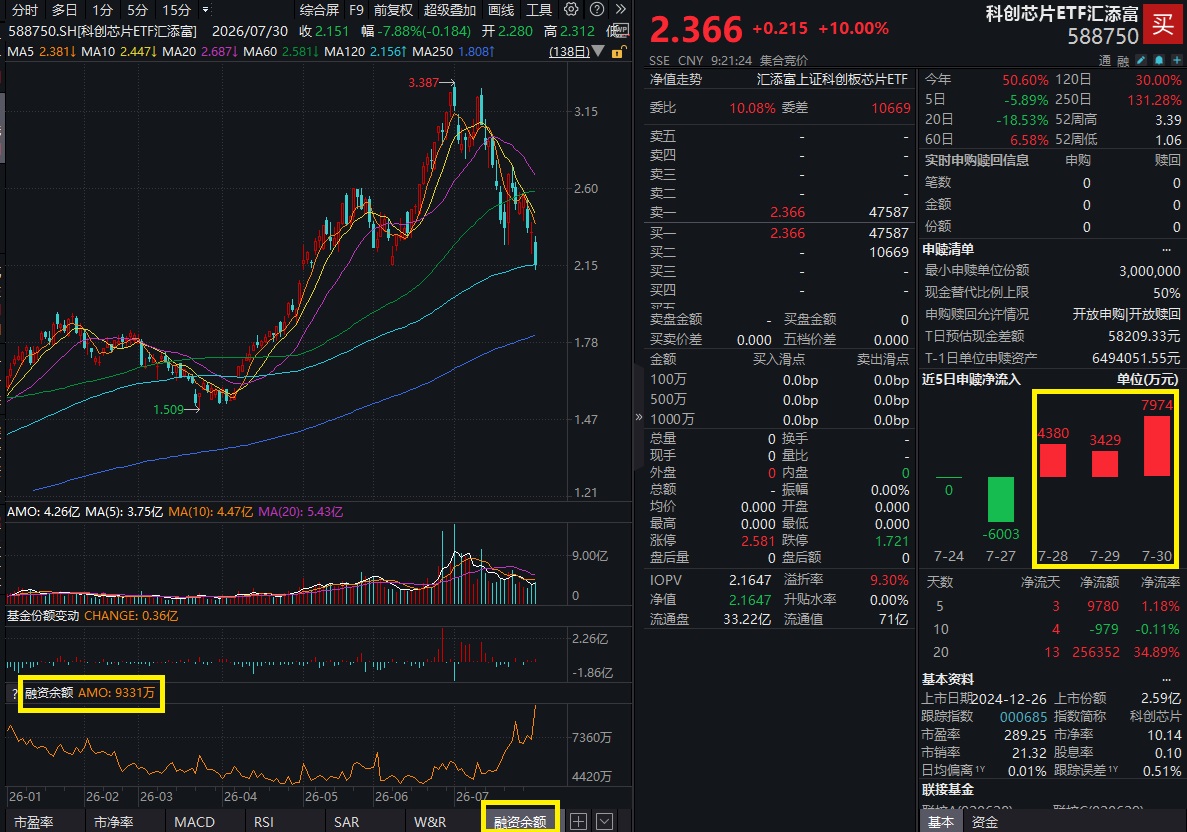The image size is (1187, 832).
Task: Click the red 买 buy button
Action: click(x=1164, y=25)
